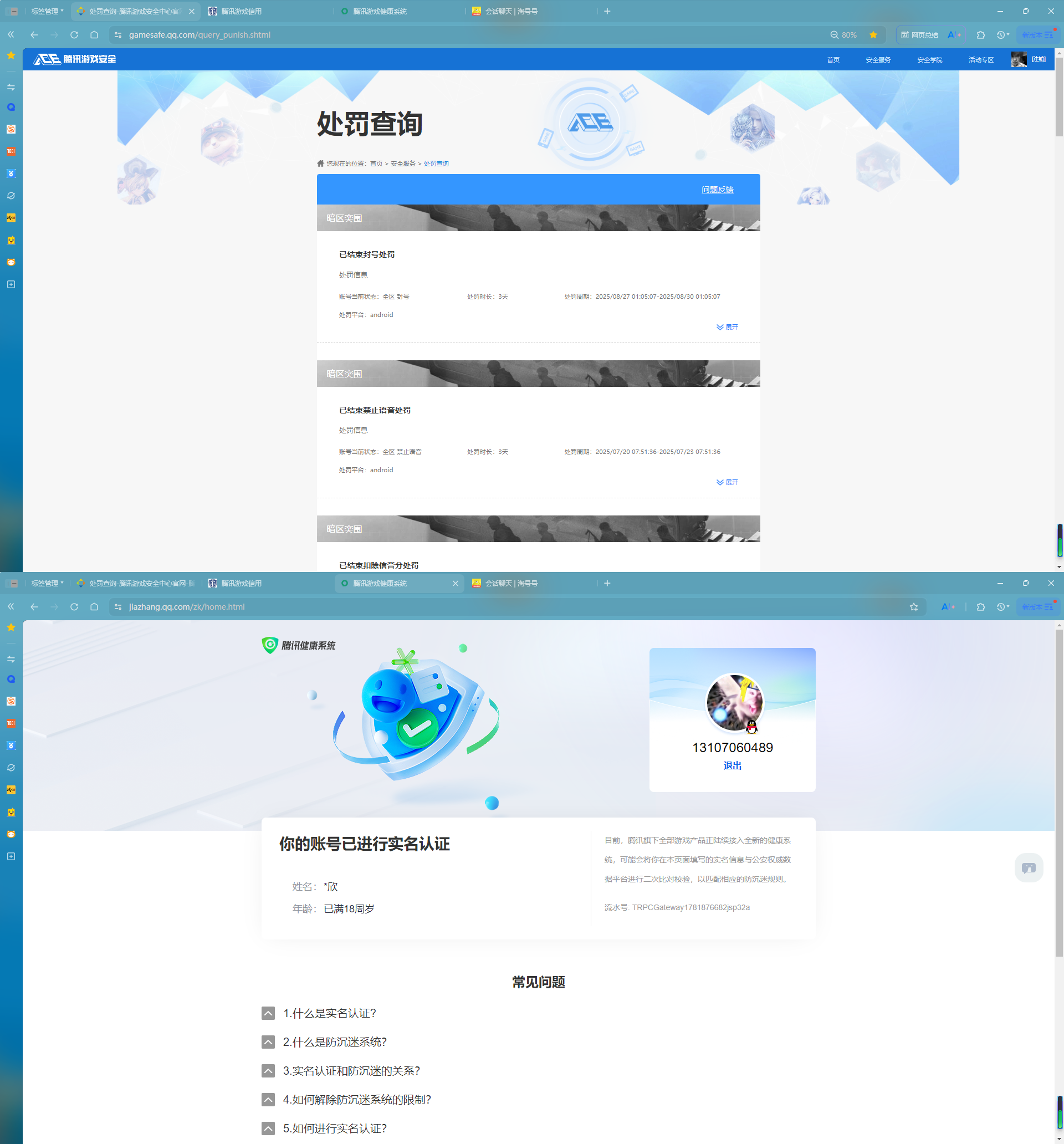
Task: Open extensions puzzle icon in jiazhang window
Action: 981,607
